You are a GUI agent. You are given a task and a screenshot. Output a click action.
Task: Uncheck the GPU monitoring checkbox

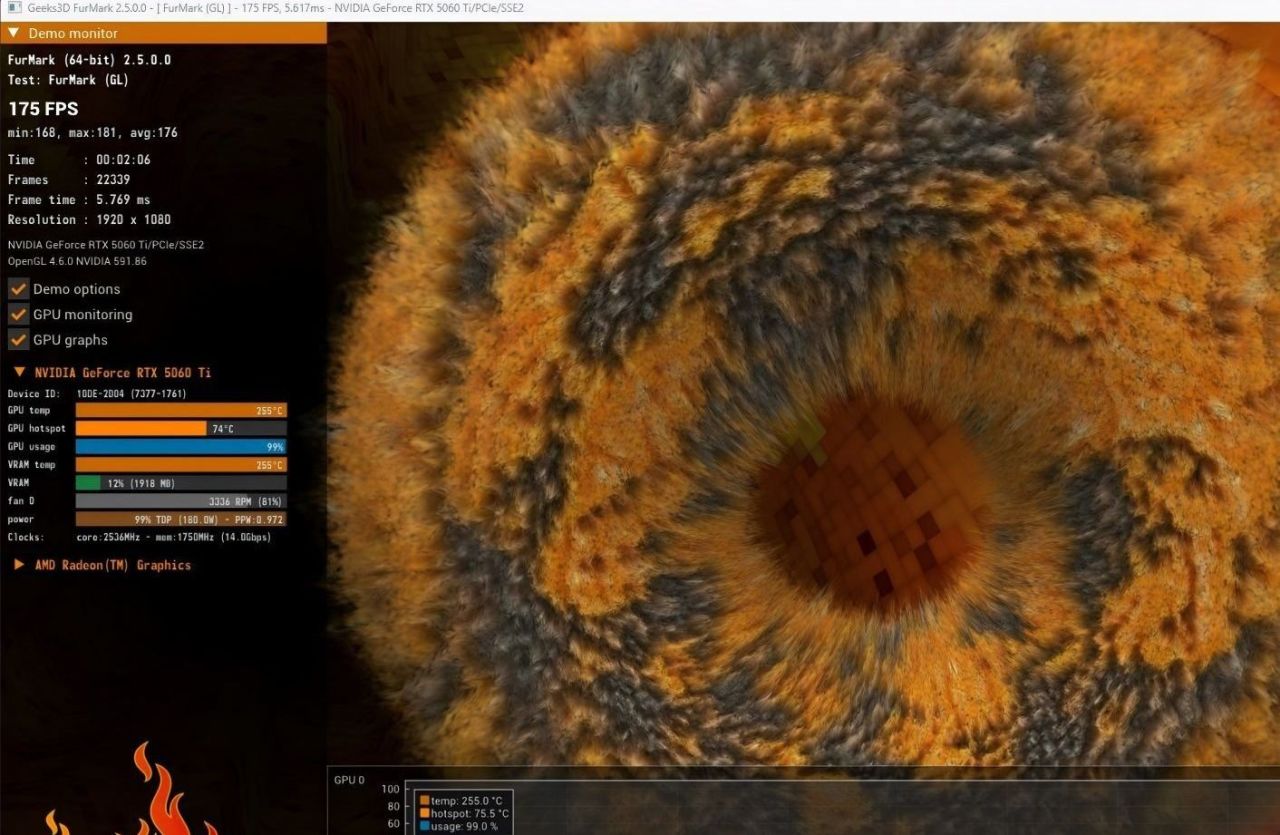18,314
